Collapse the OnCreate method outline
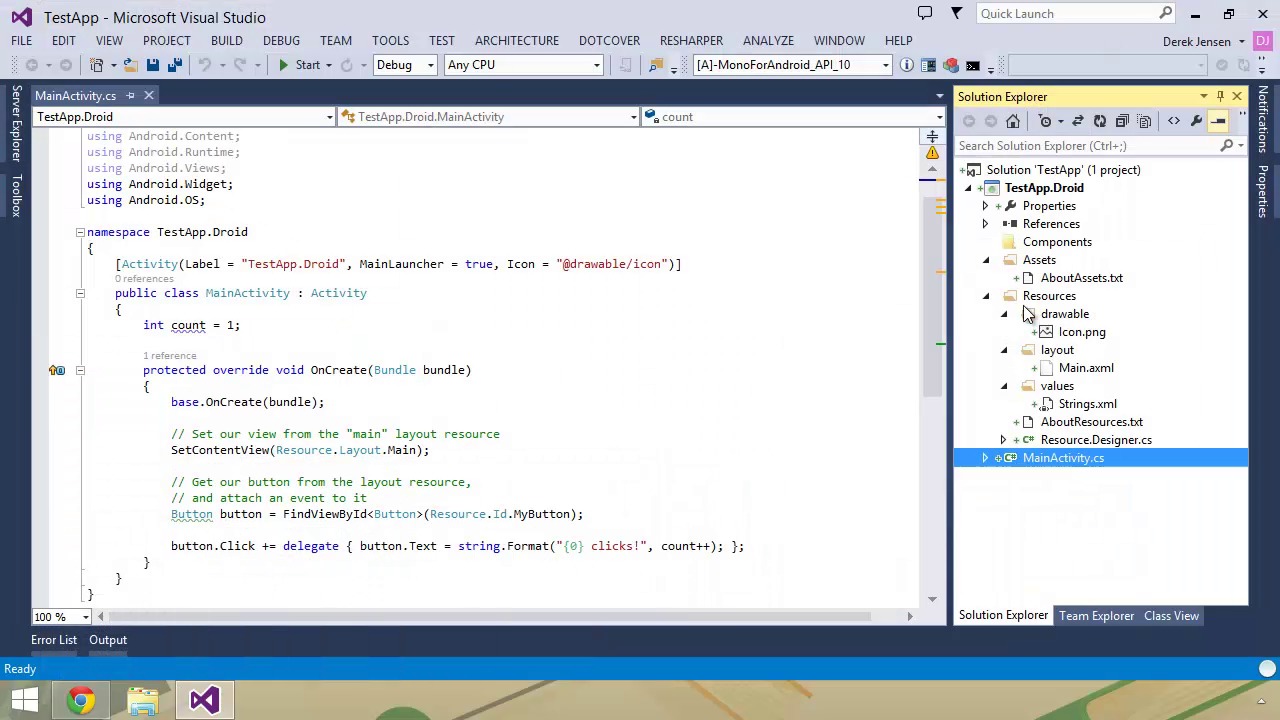This screenshot has width=1280, height=720. pyautogui.click(x=80, y=370)
